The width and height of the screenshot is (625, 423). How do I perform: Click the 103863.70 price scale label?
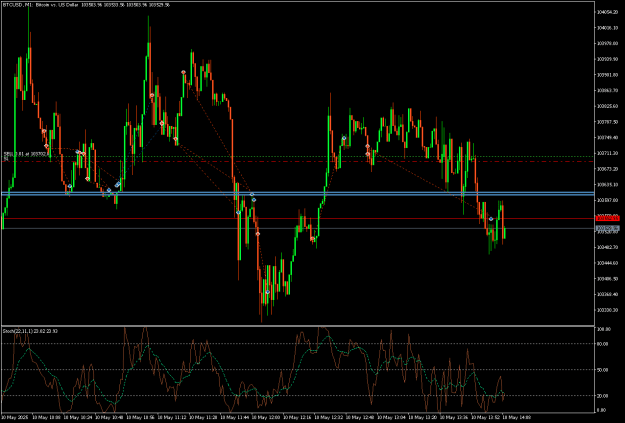point(605,91)
